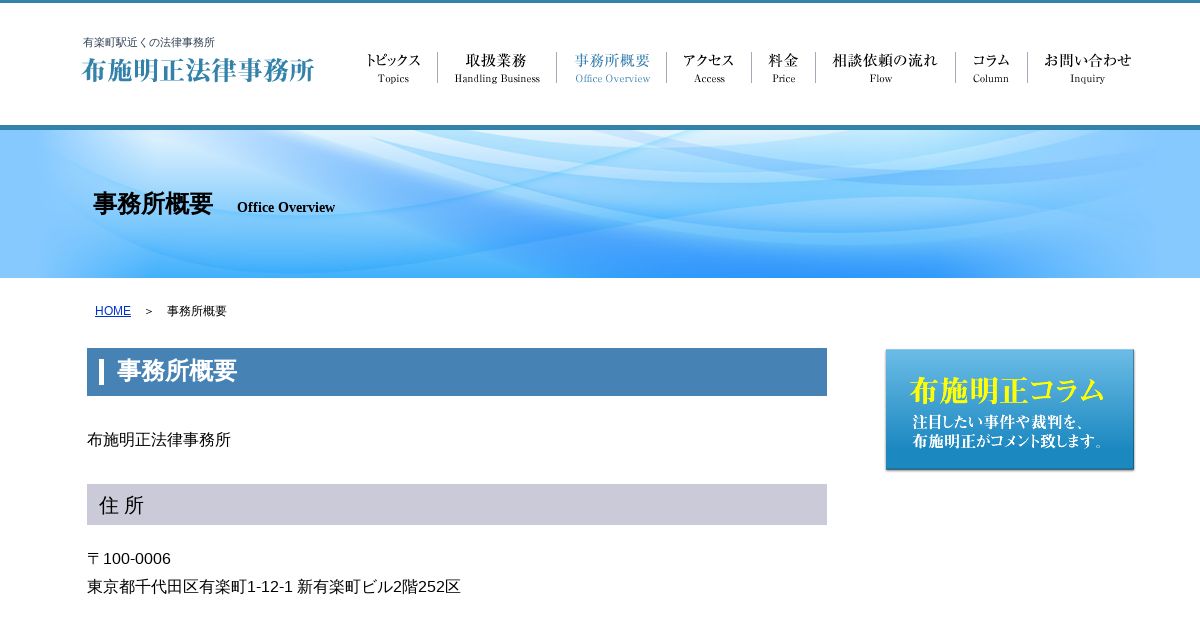
Task: Open the コラム Column menu item
Action: coord(991,67)
